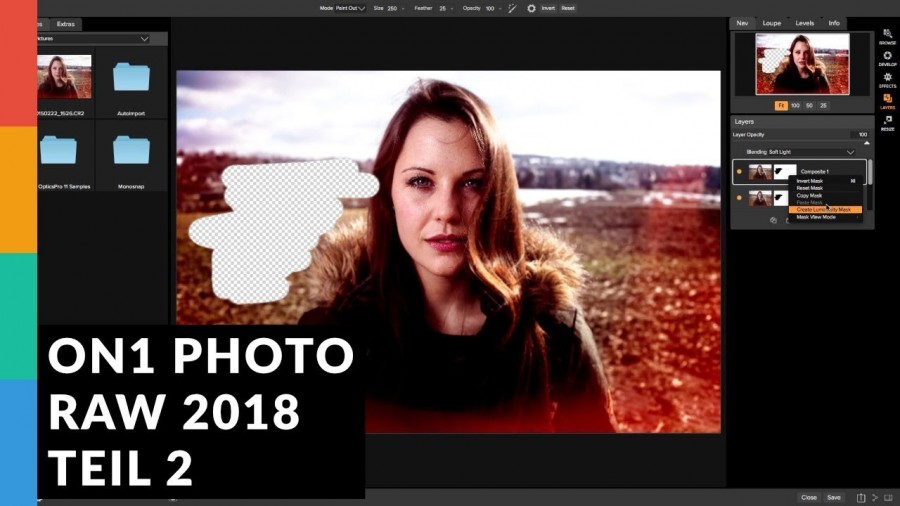Viewport: 900px width, 506px height.
Task: Adjust the Layer Opacity slider handle
Action: [x=867, y=143]
